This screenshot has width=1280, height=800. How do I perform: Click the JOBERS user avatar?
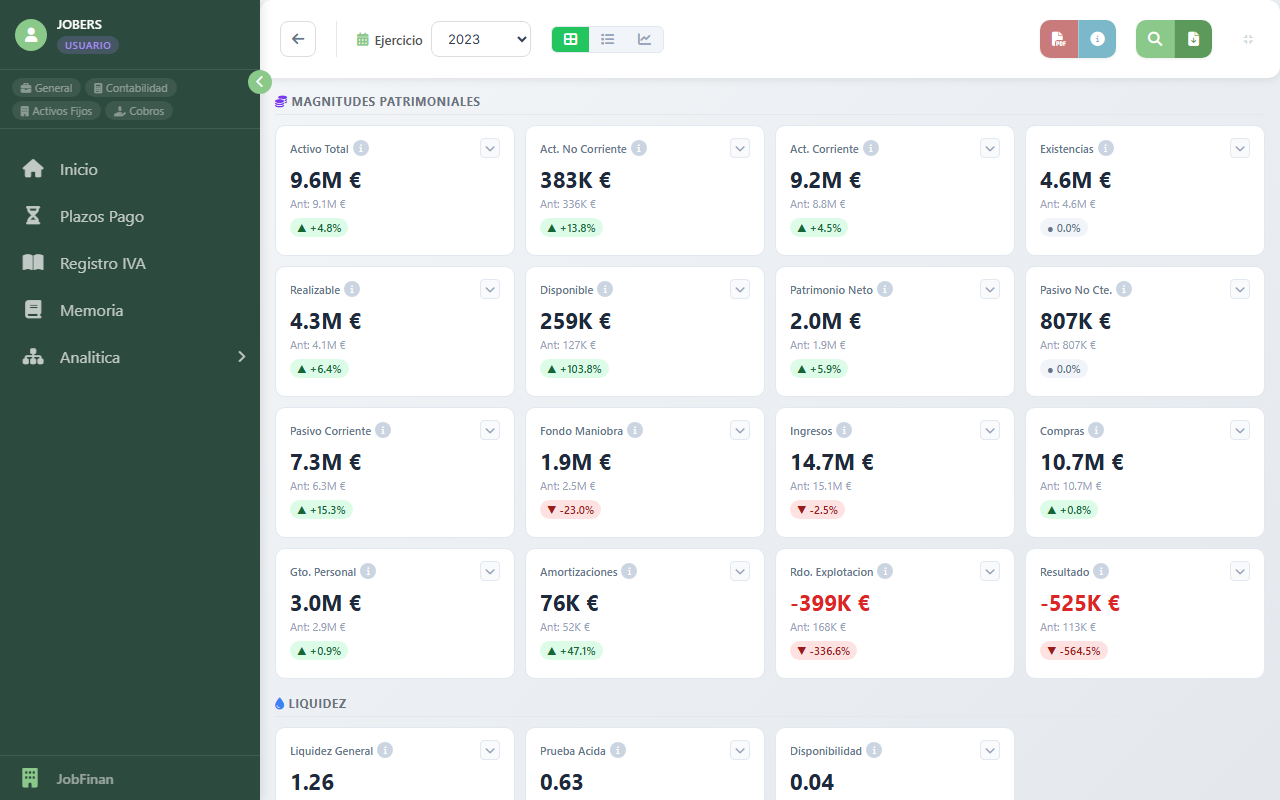pyautogui.click(x=31, y=35)
